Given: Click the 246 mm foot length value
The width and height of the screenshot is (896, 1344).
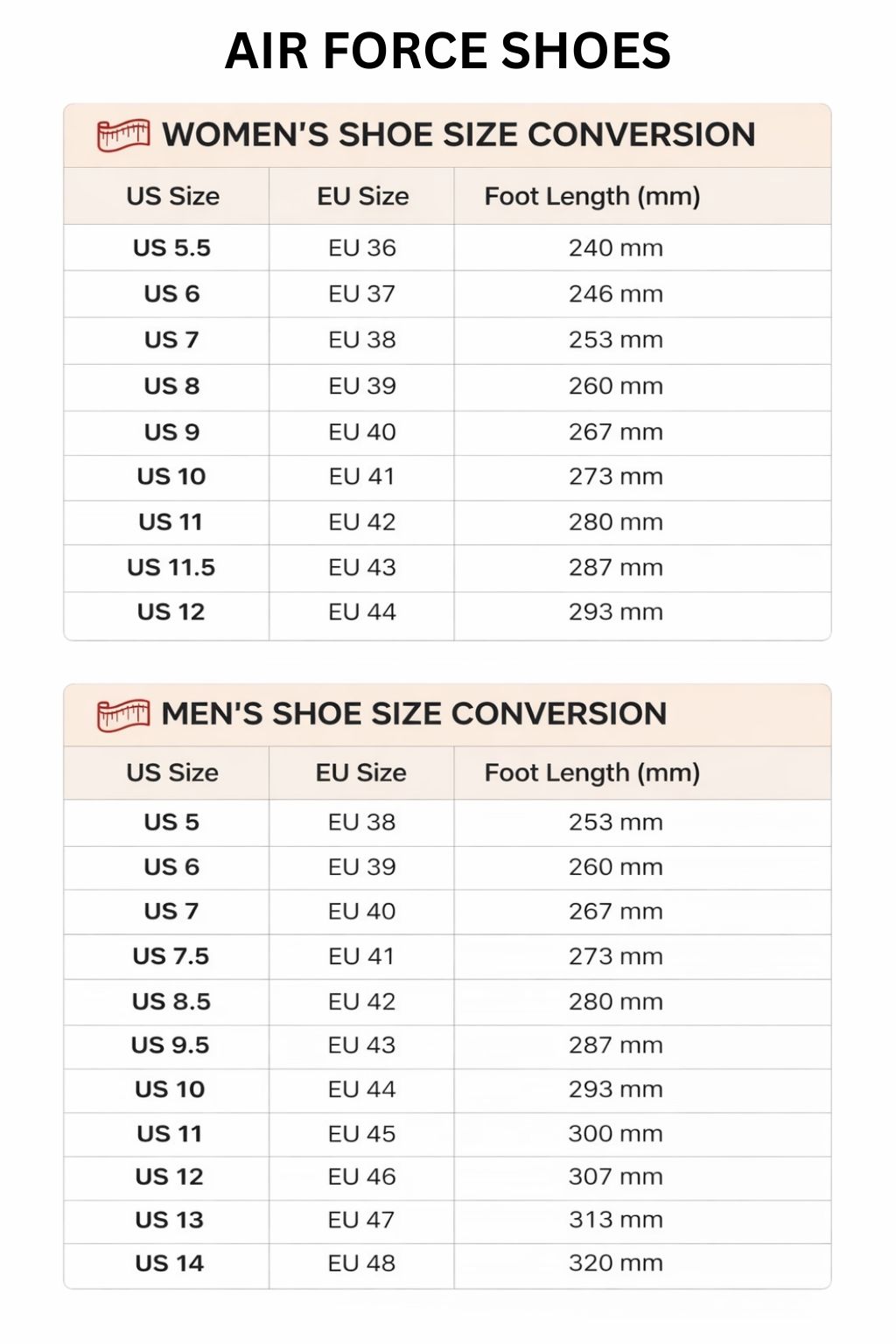Looking at the screenshot, I should point(616,293).
